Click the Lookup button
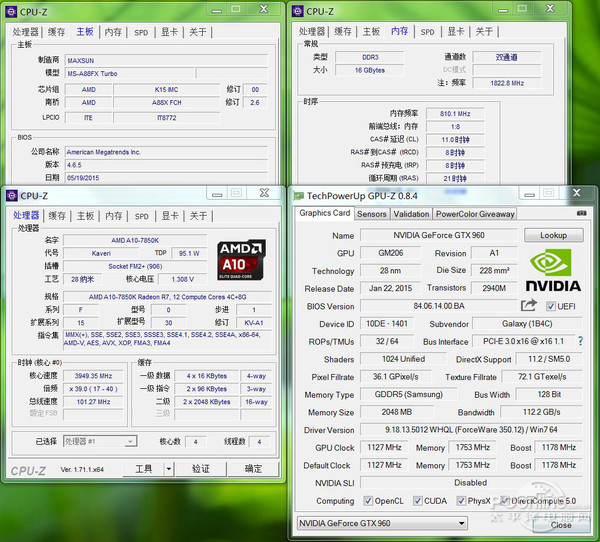This screenshot has width=600, height=542. pyautogui.click(x=553, y=235)
